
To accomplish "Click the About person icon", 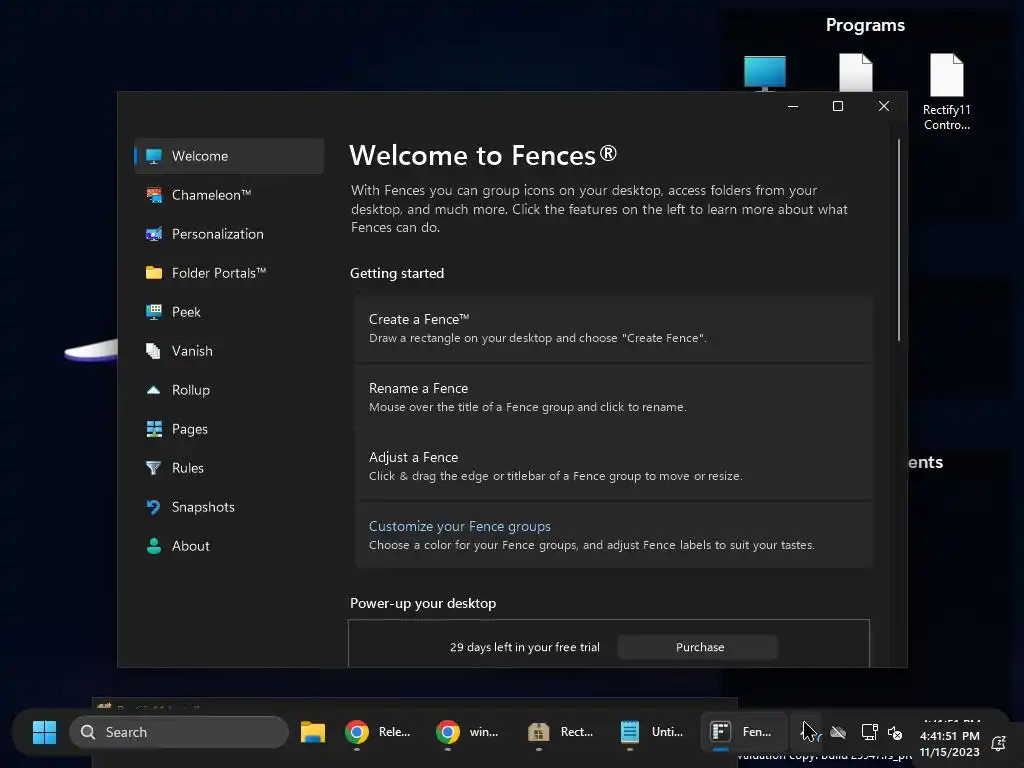I will 153,546.
